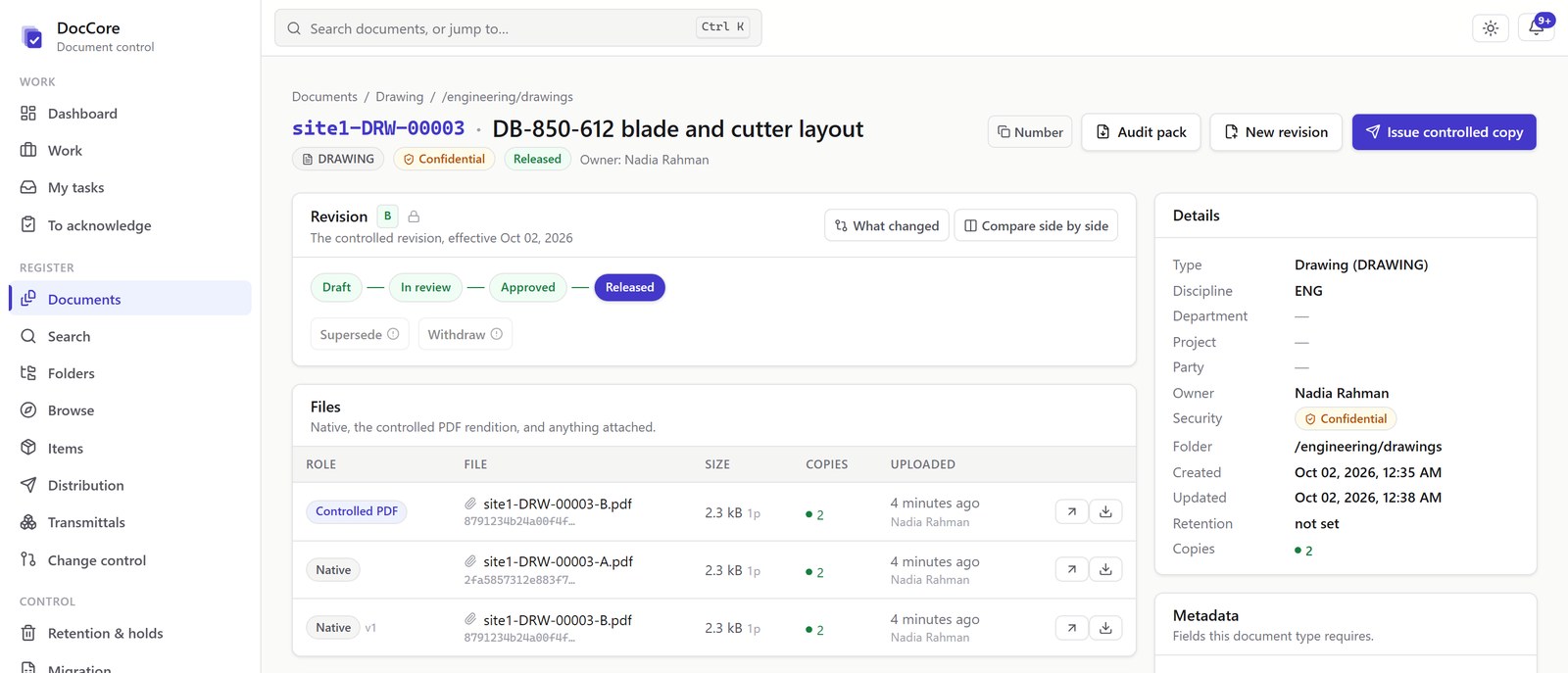The image size is (1568, 673).
Task: Open Transmittals
Action: click(130, 522)
